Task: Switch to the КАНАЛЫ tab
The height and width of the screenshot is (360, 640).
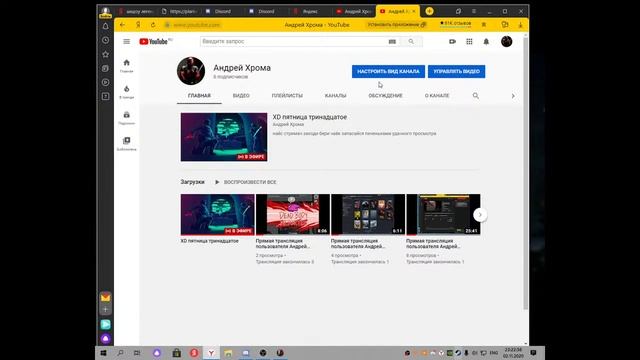Action: (336, 96)
